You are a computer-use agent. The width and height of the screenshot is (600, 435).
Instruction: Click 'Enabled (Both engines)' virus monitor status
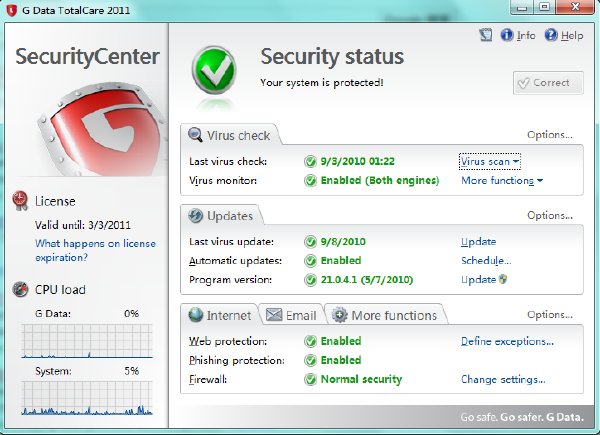pyautogui.click(x=380, y=180)
